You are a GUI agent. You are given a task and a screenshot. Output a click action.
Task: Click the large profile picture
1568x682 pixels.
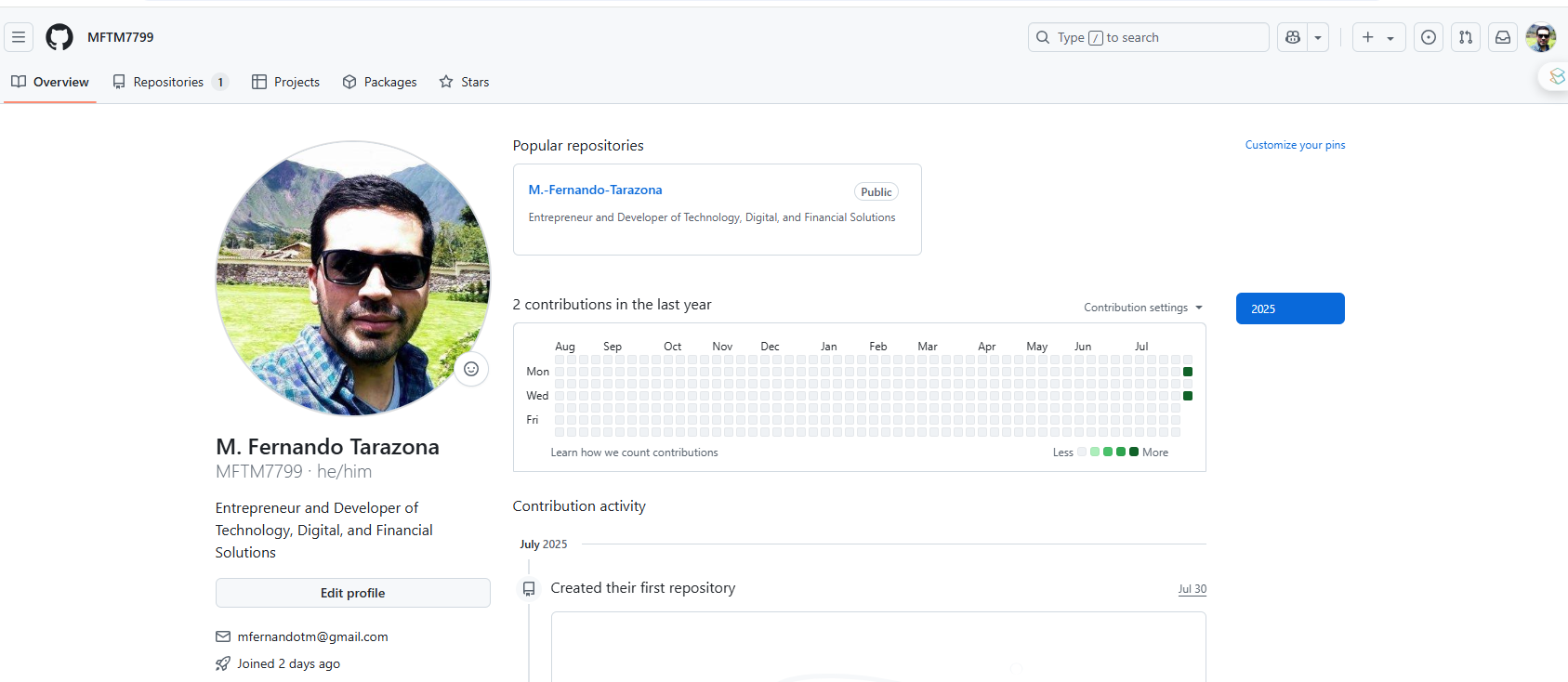pyautogui.click(x=353, y=279)
